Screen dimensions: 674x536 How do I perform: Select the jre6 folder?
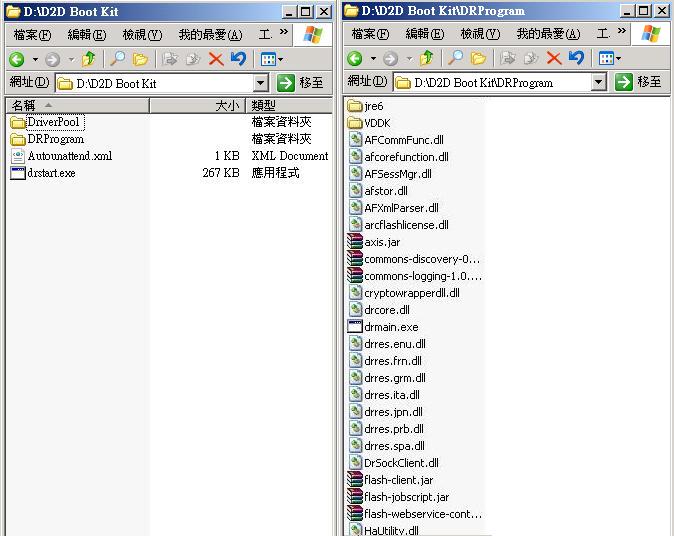click(x=365, y=106)
